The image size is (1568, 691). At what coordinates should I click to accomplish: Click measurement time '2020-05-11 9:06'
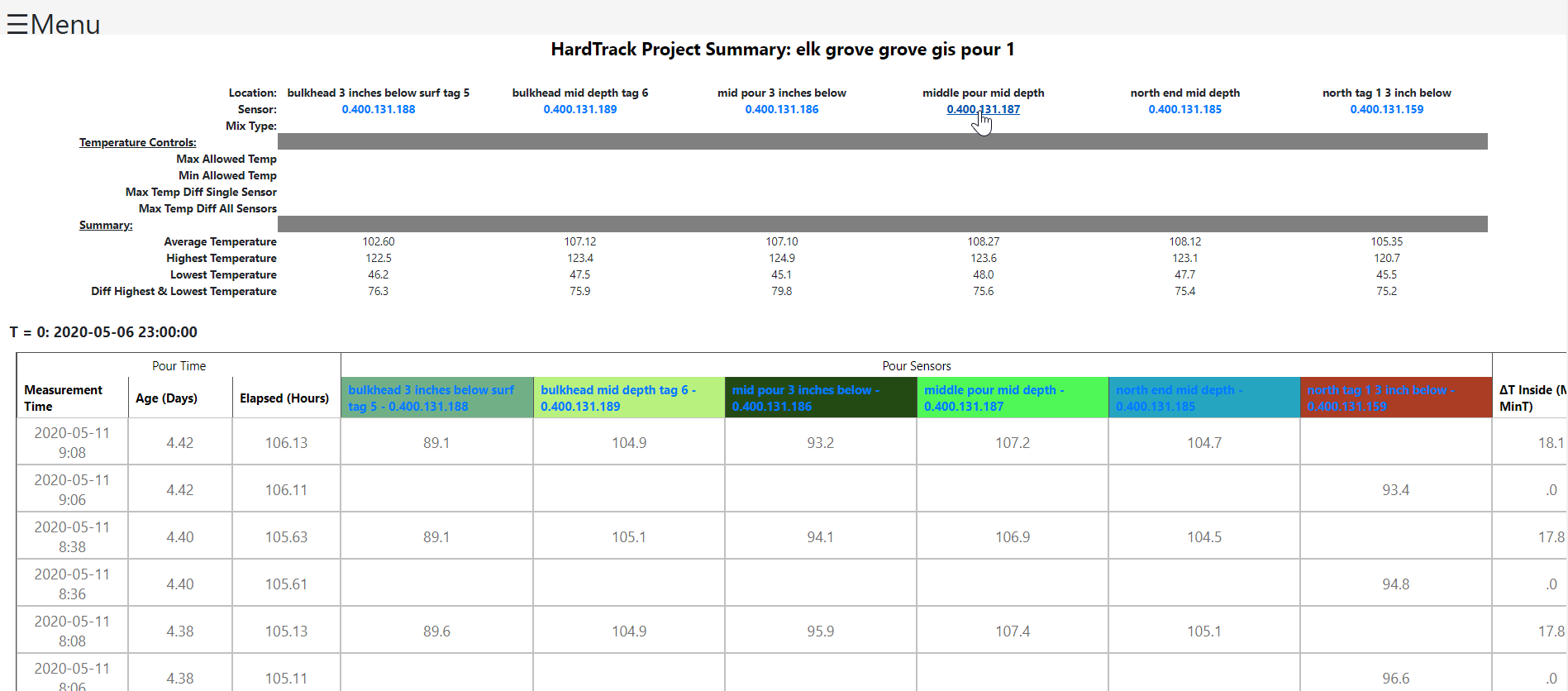pyautogui.click(x=72, y=489)
